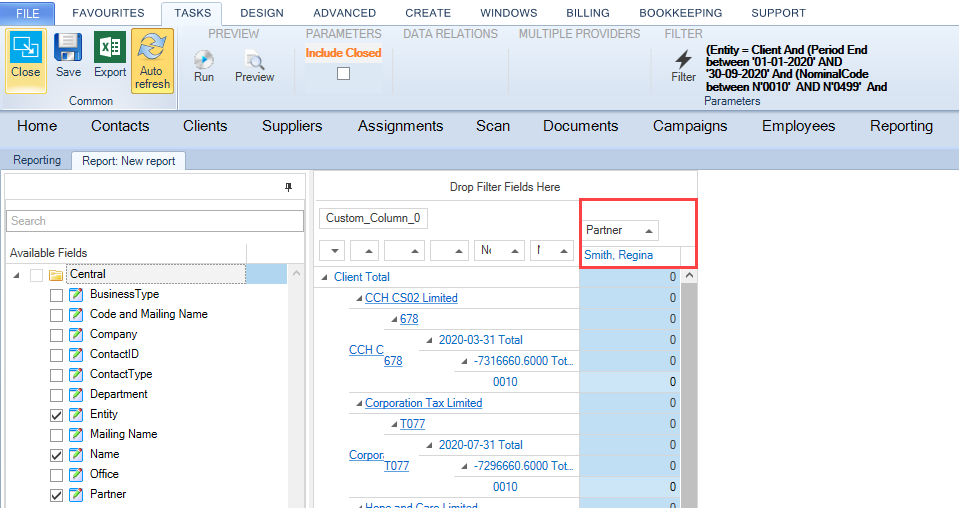Check Code and Mailing Name field
959x508 pixels.
coord(56,315)
